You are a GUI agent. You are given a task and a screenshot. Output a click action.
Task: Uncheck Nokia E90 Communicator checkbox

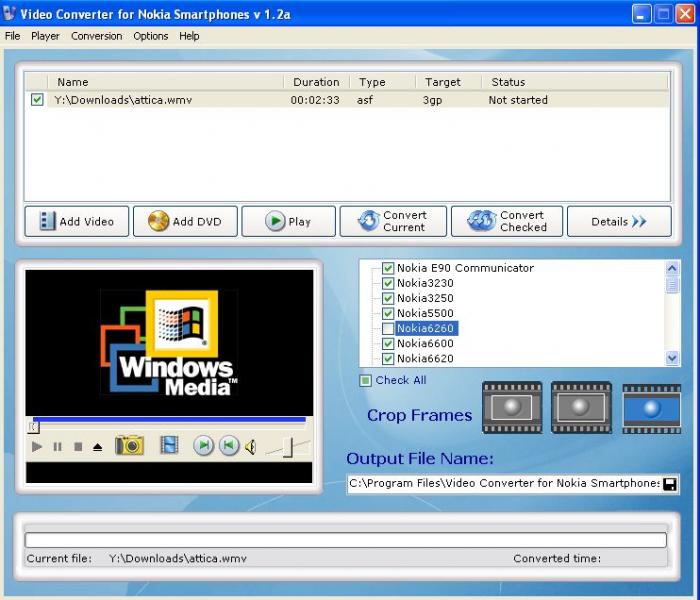coord(388,268)
